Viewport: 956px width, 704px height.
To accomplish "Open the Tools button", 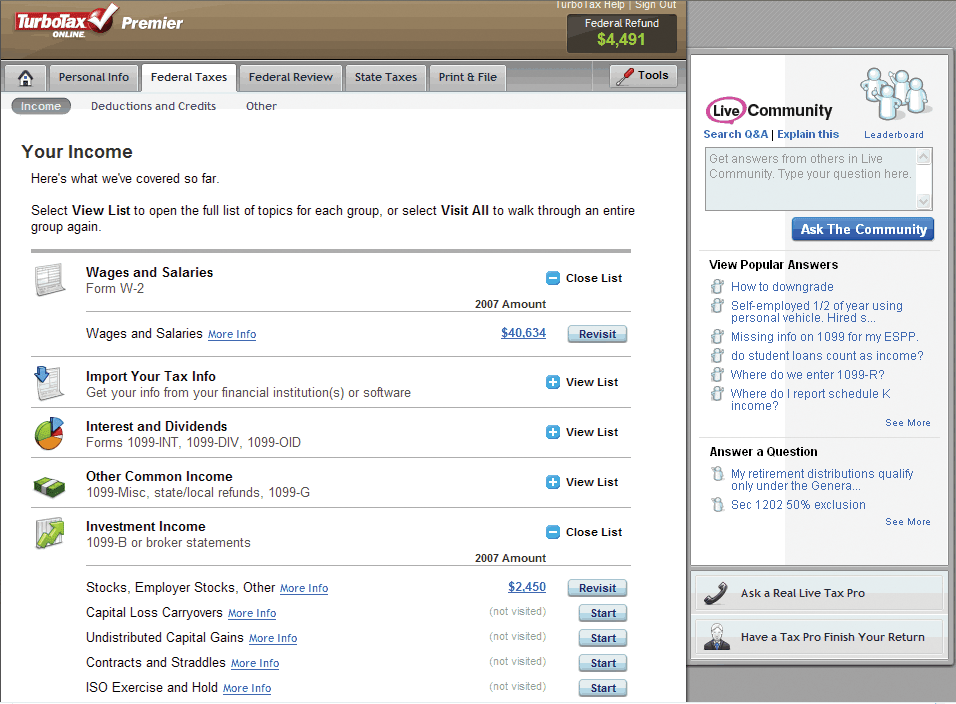I will click(x=643, y=76).
